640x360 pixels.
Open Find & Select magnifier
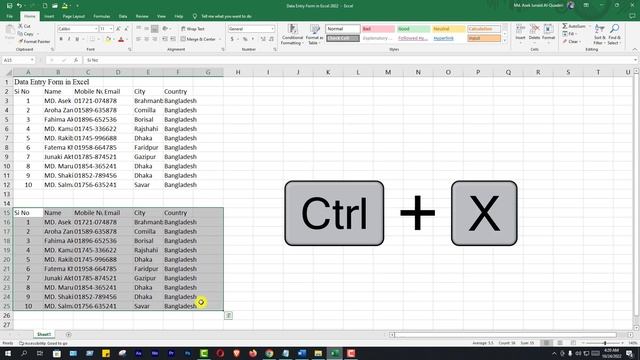(613, 34)
